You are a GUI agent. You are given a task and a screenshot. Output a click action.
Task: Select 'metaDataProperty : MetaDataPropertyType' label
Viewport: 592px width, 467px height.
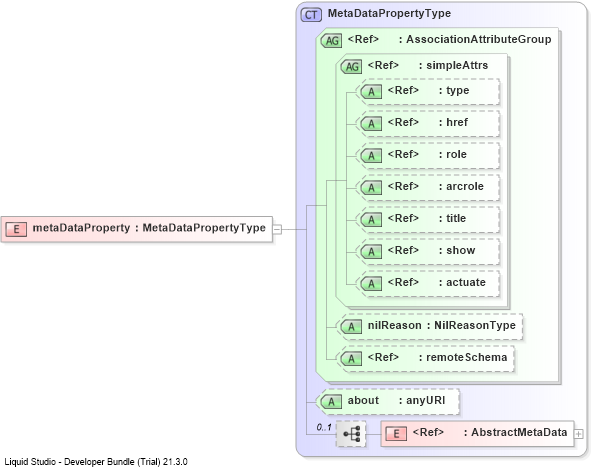pyautogui.click(x=149, y=228)
